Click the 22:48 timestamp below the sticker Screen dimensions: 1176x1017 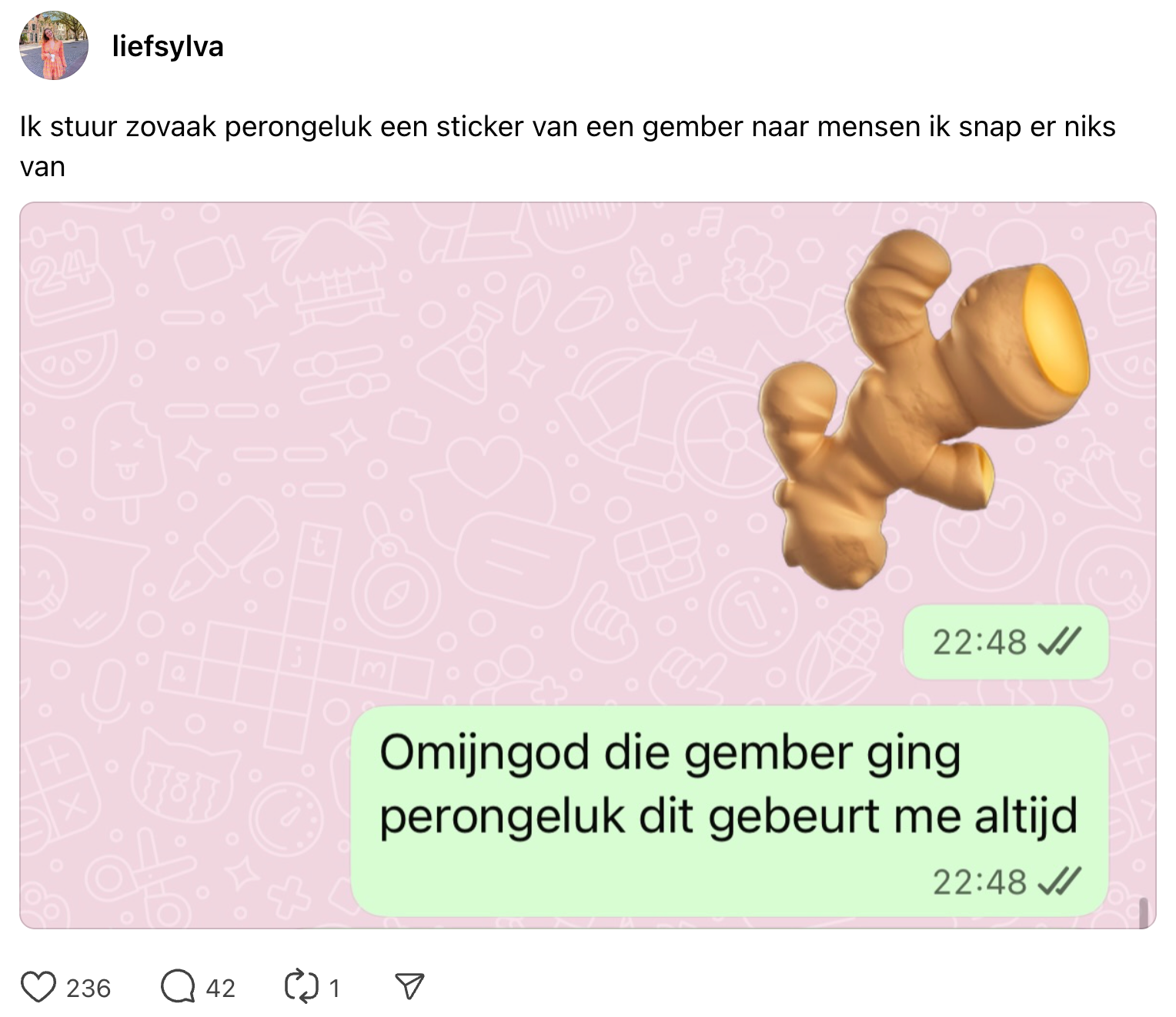point(979,642)
